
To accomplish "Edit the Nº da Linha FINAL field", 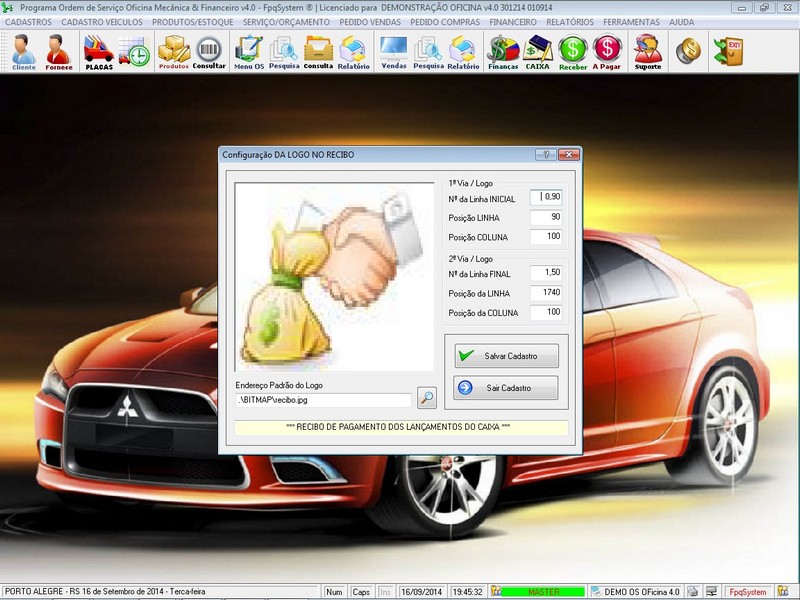I will pos(546,272).
